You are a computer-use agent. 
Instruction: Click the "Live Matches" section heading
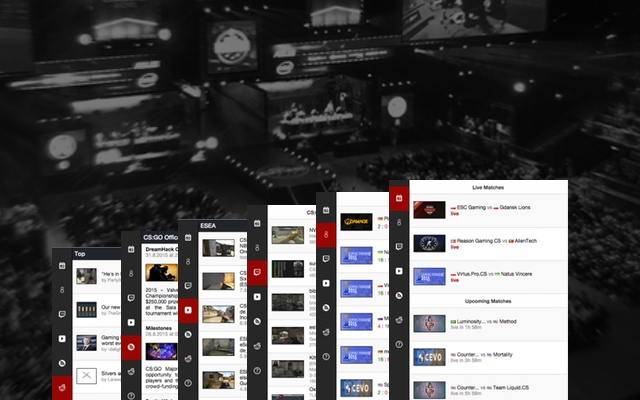point(488,188)
